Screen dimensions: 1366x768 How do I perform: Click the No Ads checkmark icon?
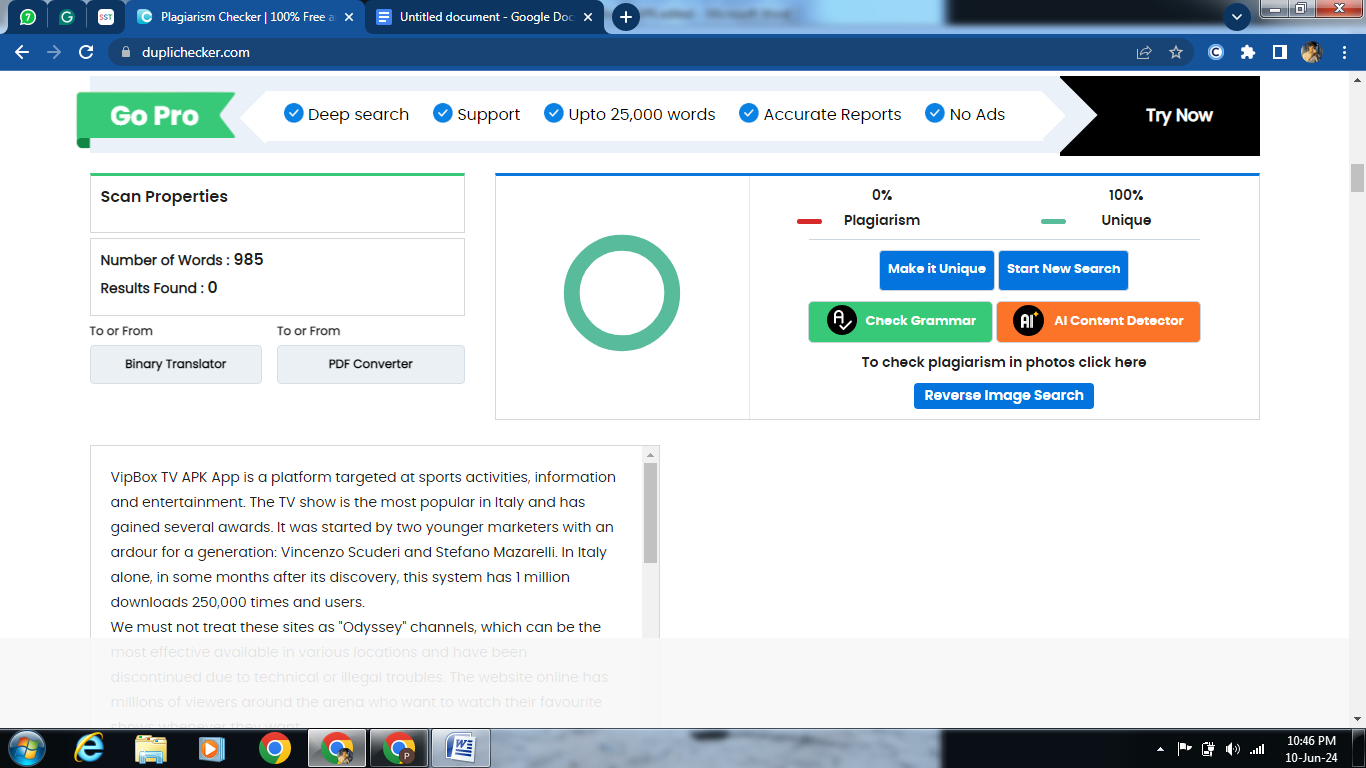coord(935,113)
